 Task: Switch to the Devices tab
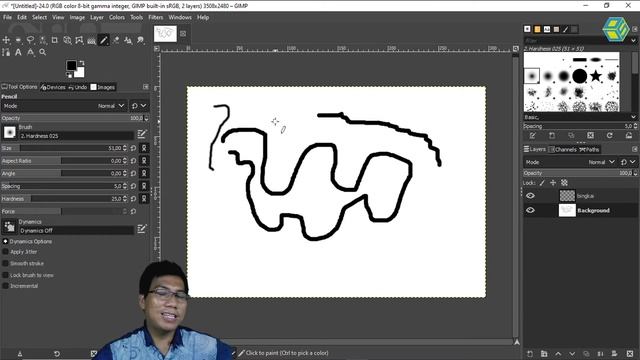click(x=53, y=87)
